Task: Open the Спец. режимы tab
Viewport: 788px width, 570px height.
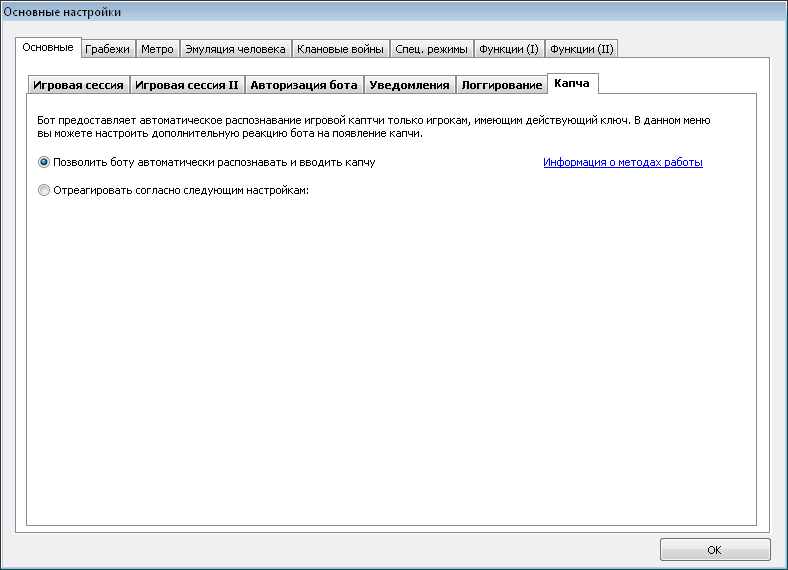Action: pyautogui.click(x=431, y=49)
